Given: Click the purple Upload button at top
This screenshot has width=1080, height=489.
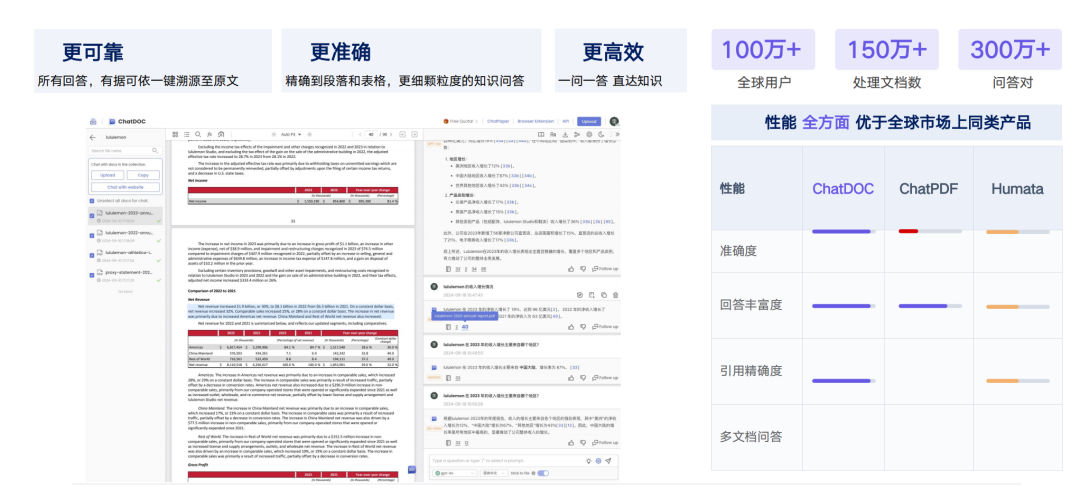Looking at the screenshot, I should coord(589,121).
